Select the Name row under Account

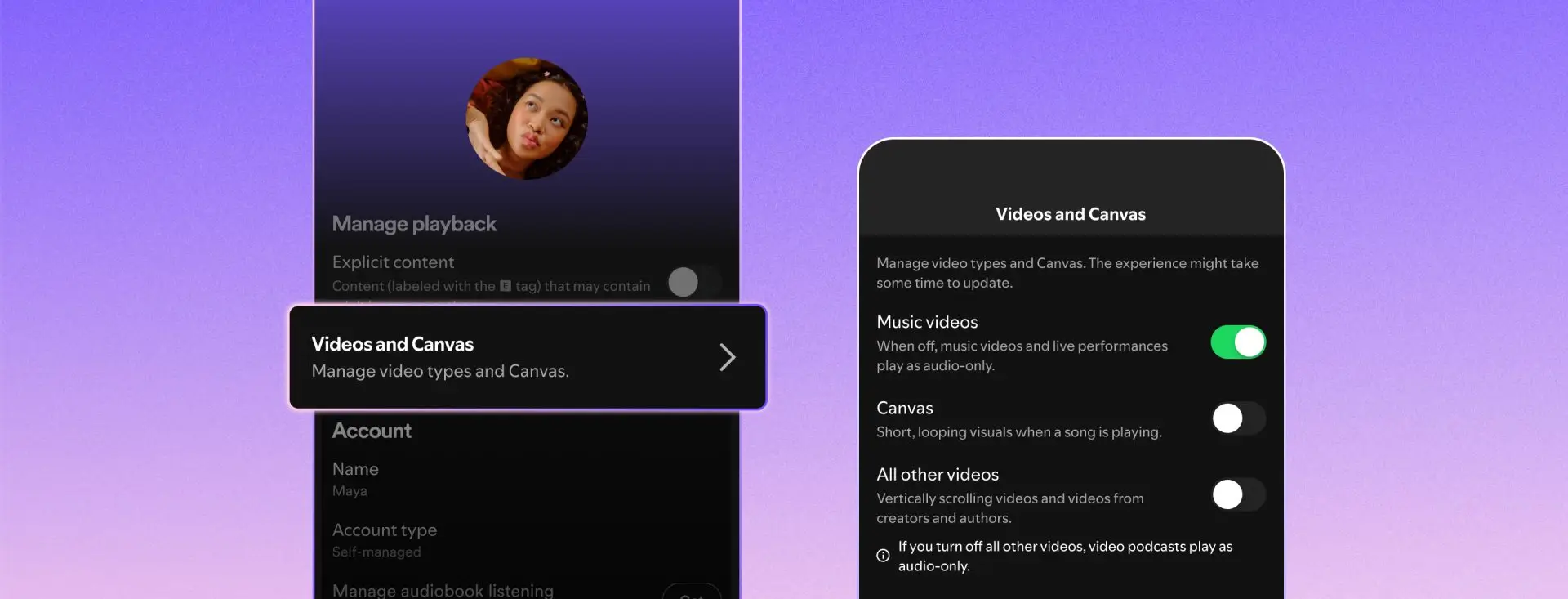click(x=356, y=478)
